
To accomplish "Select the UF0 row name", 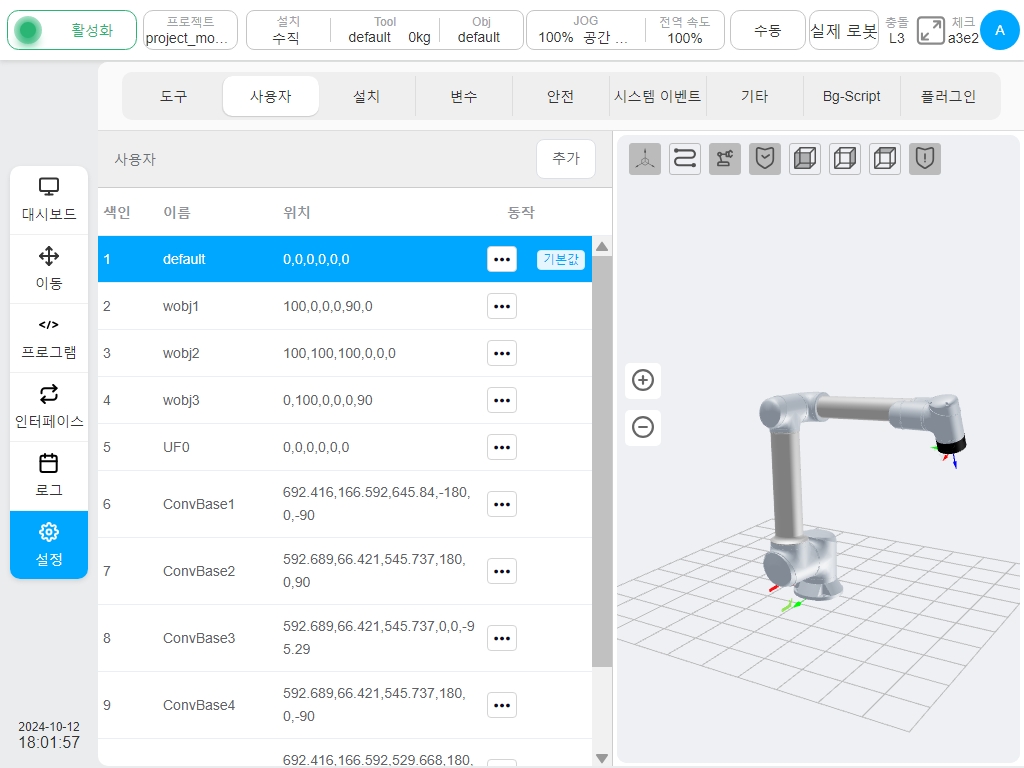I will (x=176, y=447).
